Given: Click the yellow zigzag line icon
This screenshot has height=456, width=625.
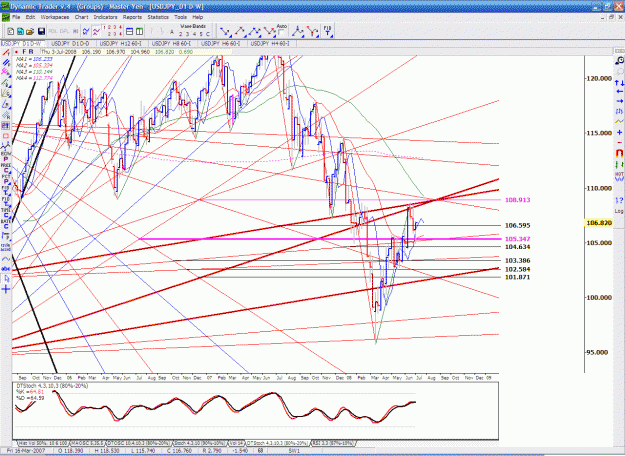Looking at the screenshot, I should point(619,122).
